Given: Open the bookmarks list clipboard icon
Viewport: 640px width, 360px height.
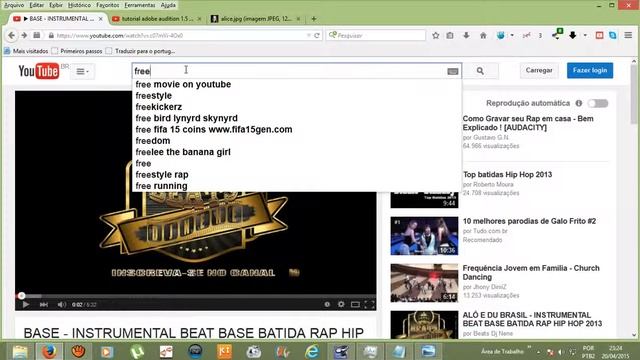Looking at the screenshot, I should click(x=450, y=36).
